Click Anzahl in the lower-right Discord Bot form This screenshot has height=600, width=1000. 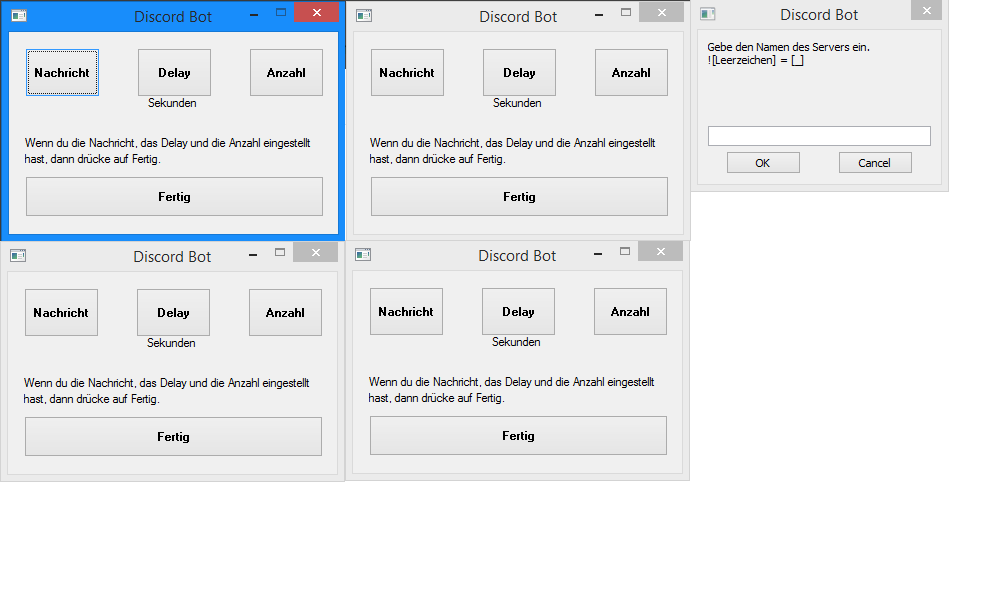(x=630, y=311)
